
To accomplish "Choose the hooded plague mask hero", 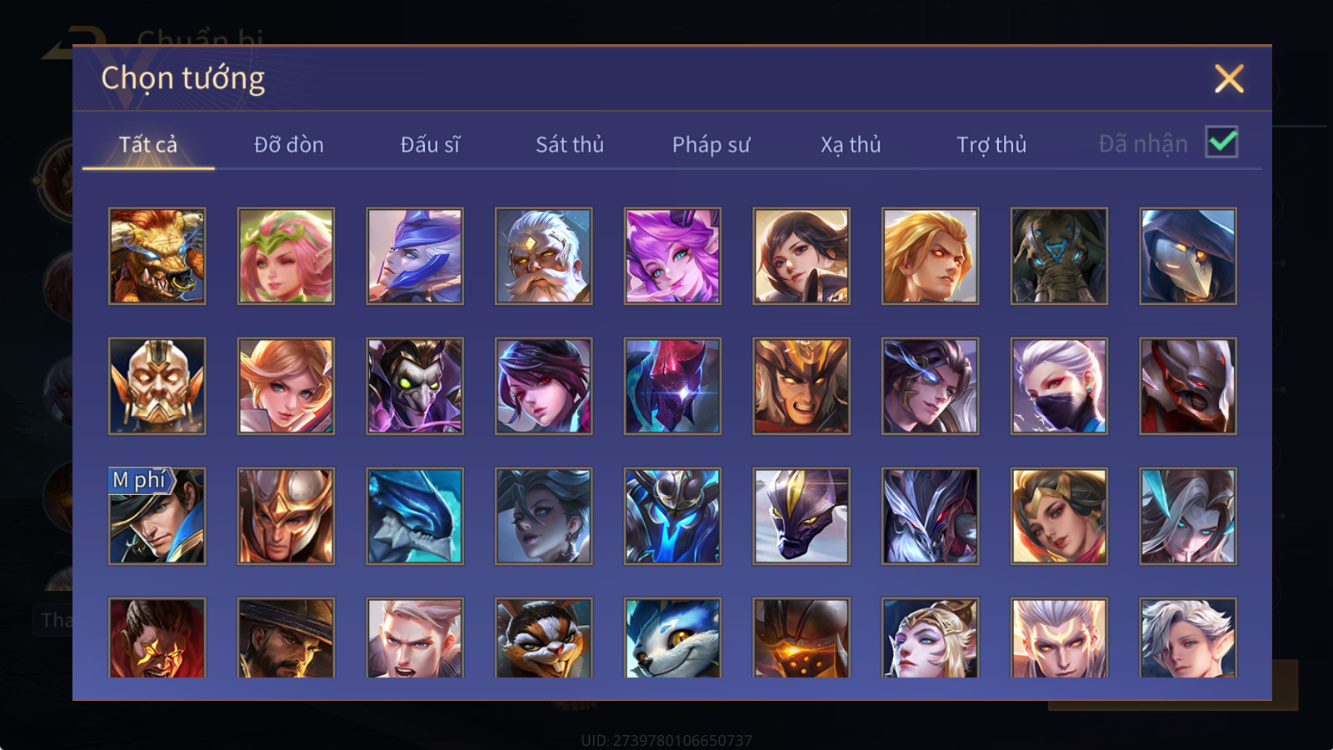I will pyautogui.click(x=1188, y=256).
